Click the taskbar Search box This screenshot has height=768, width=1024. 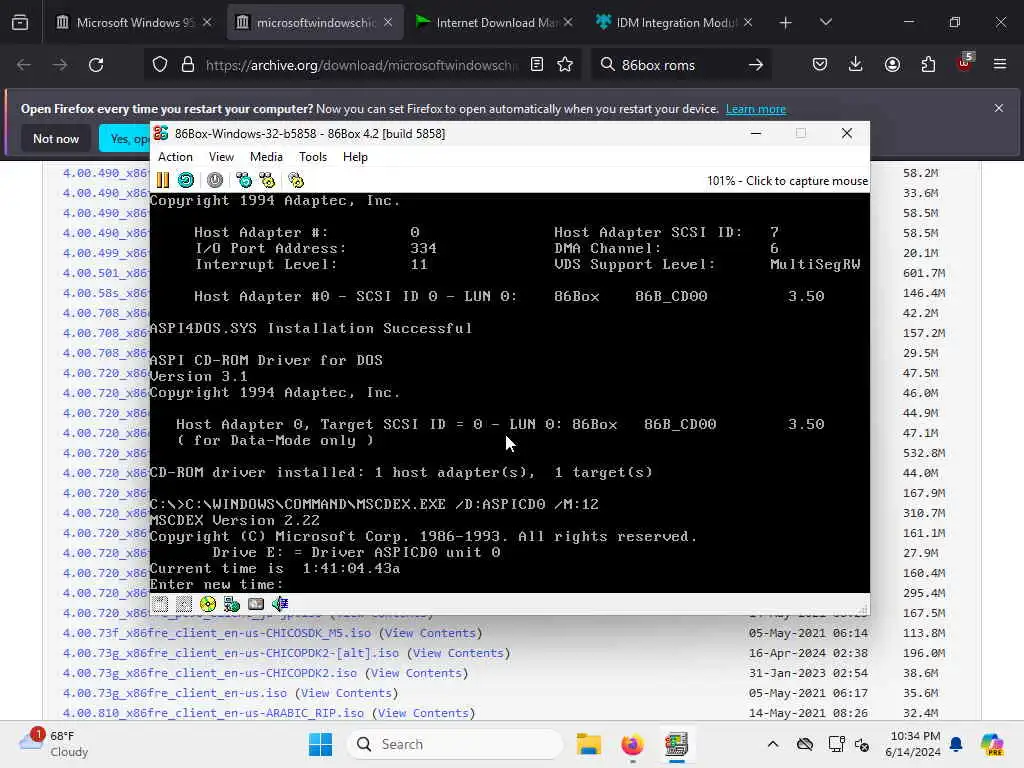pos(455,744)
